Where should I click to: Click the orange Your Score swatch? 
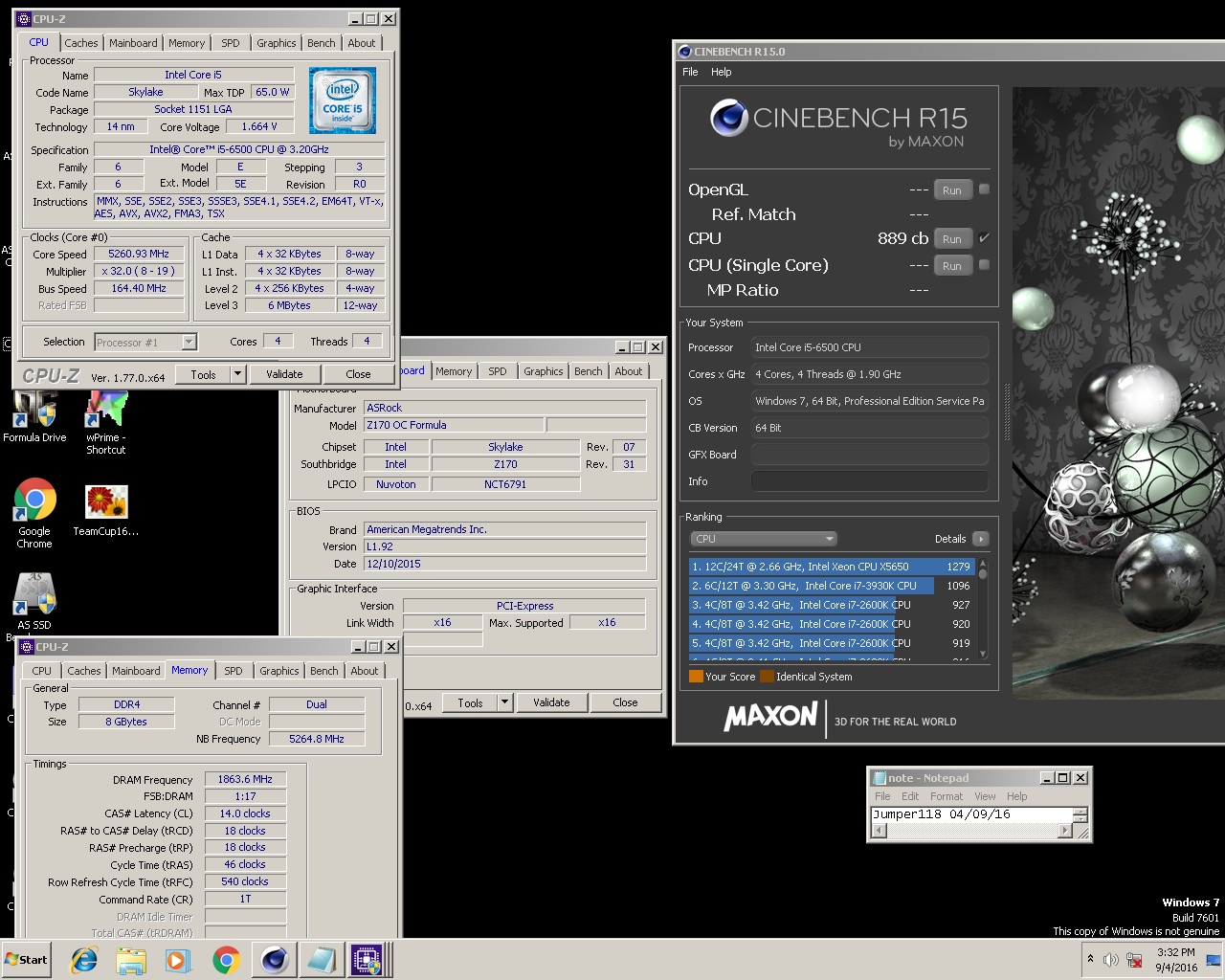[696, 677]
